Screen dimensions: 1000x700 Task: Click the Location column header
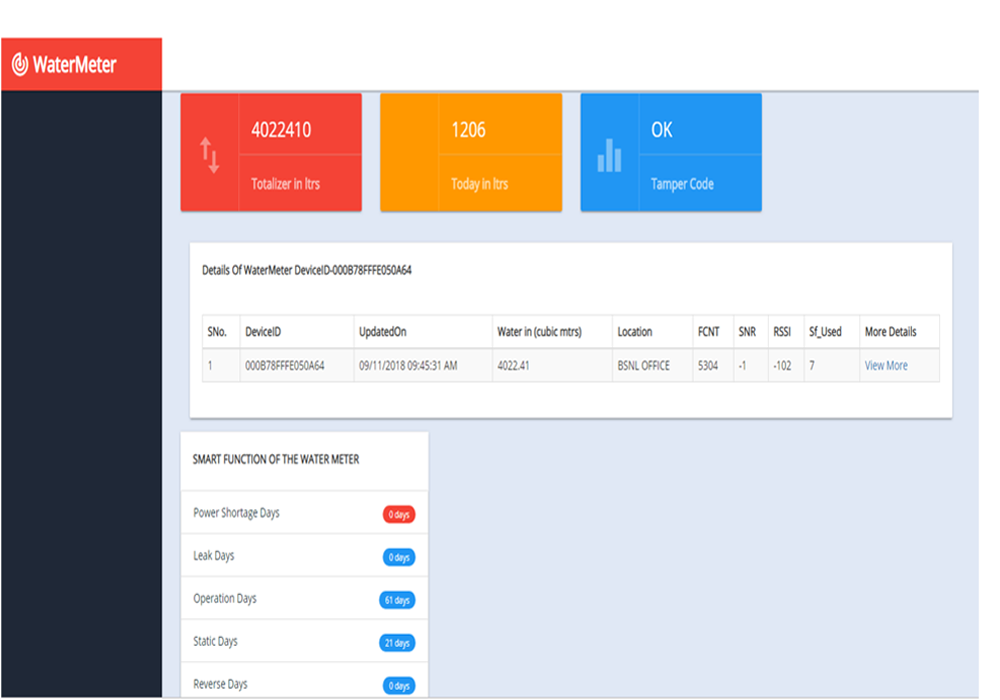[x=635, y=332]
